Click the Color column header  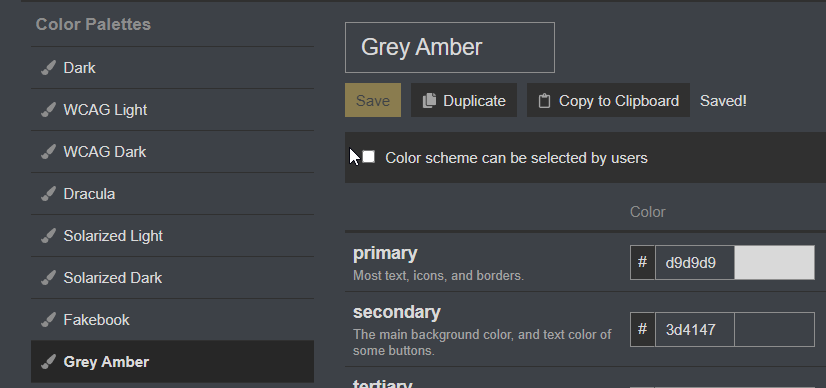(x=647, y=212)
